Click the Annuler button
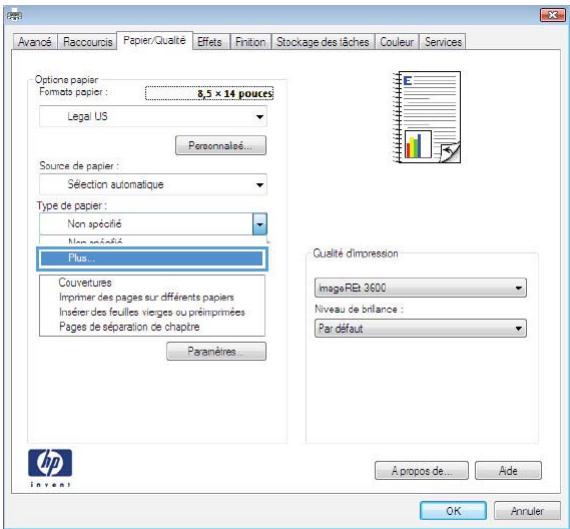Screen dimensions: 570x529 527,511
